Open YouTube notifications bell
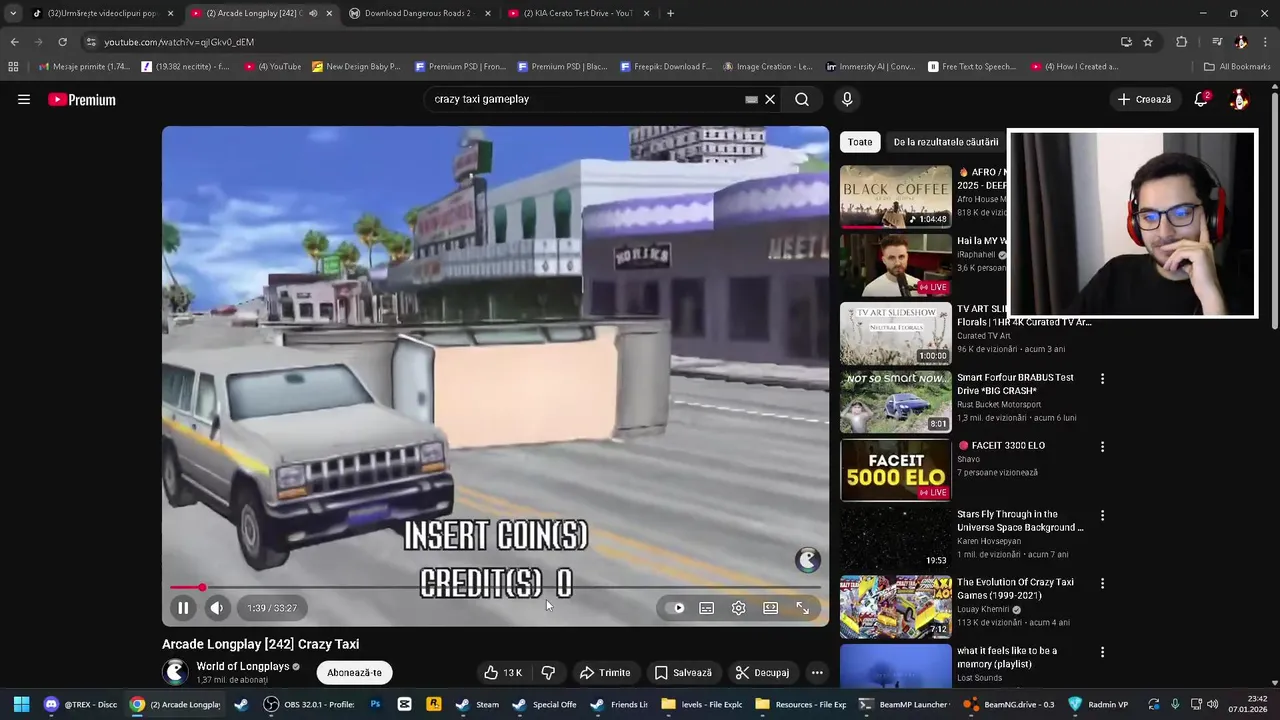The width and height of the screenshot is (1280, 720). (1201, 99)
